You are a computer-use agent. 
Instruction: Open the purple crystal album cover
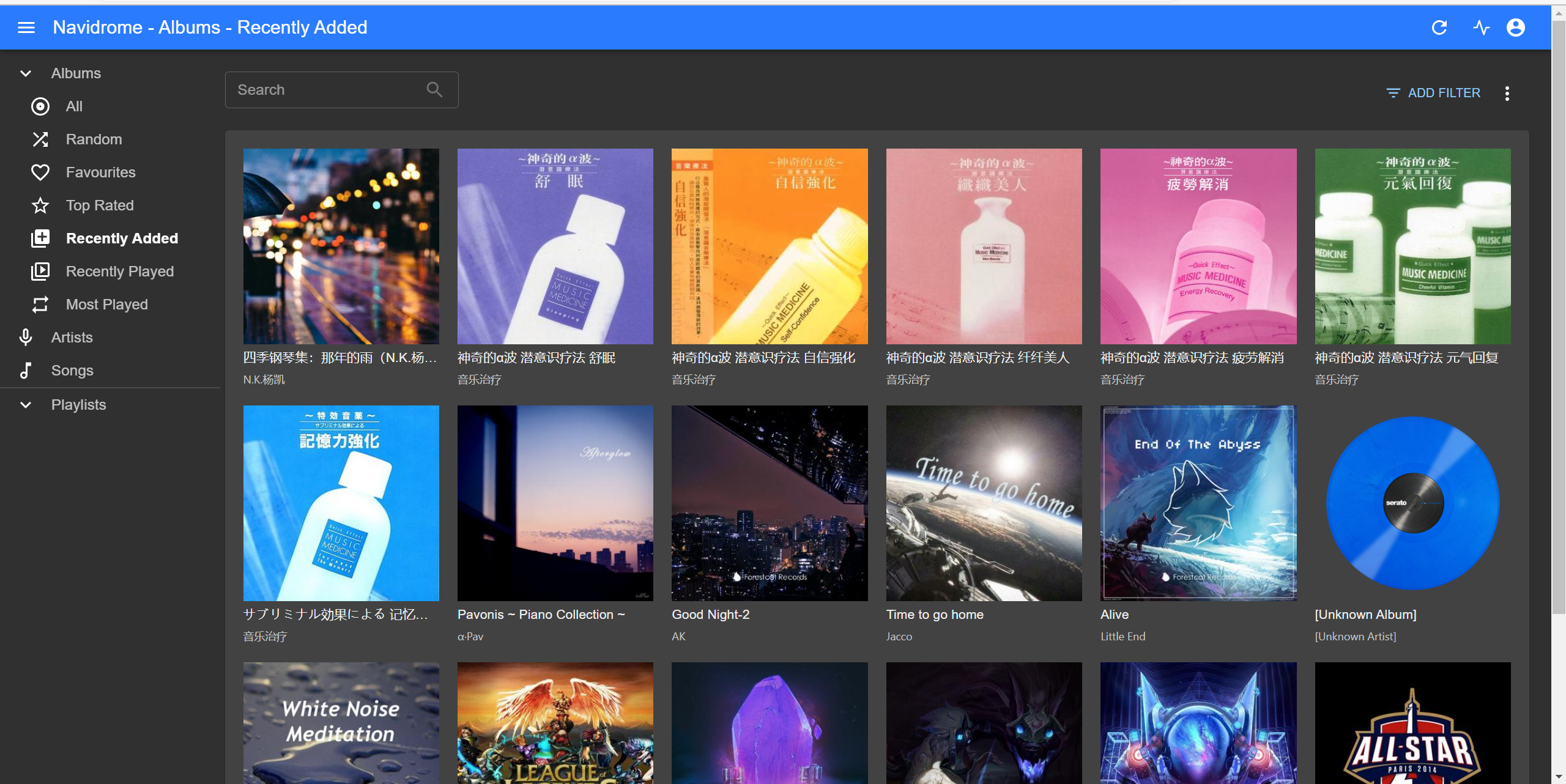click(770, 723)
